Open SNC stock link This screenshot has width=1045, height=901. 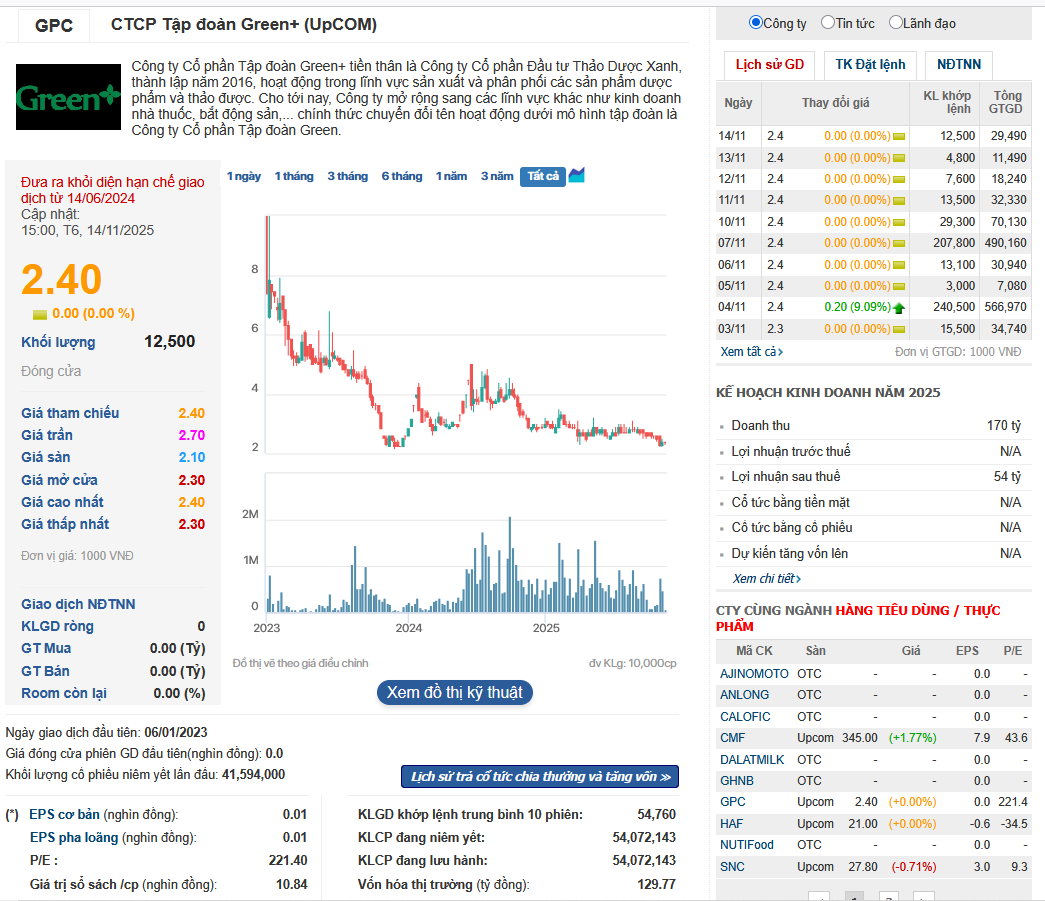tap(732, 866)
